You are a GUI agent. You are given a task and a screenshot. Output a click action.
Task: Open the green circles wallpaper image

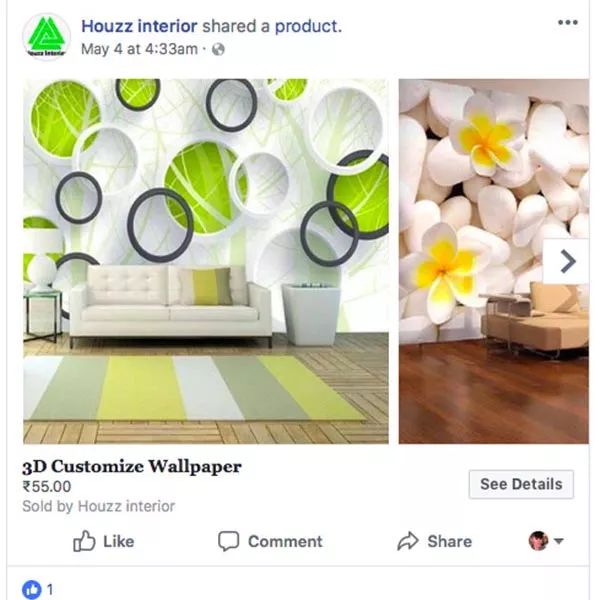206,261
